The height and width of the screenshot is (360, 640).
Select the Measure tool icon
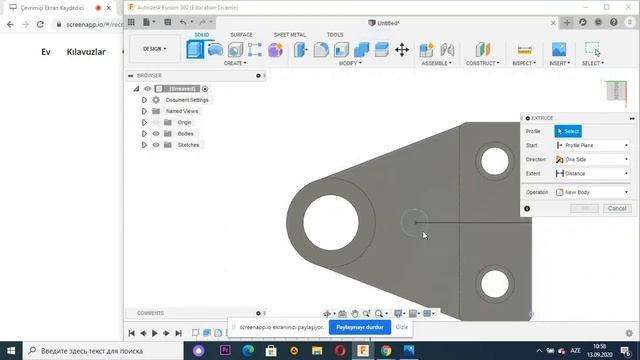coord(524,50)
